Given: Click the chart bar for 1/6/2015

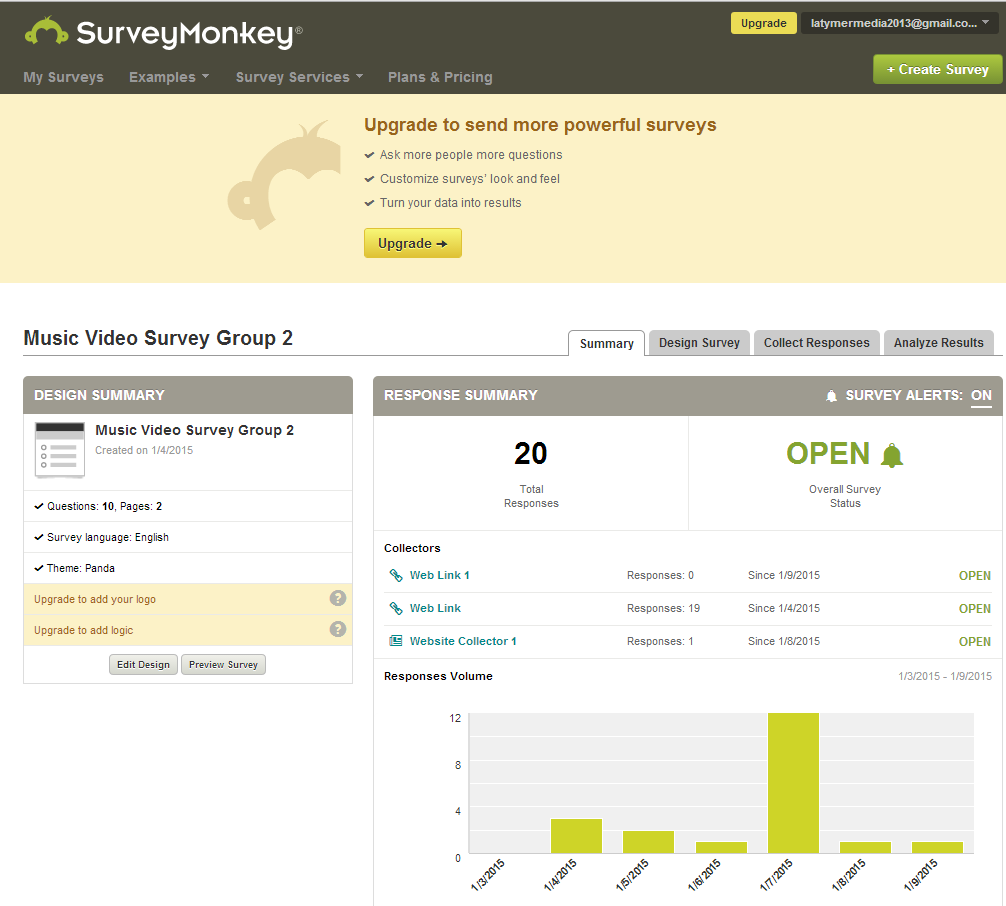Looking at the screenshot, I should click(x=721, y=848).
